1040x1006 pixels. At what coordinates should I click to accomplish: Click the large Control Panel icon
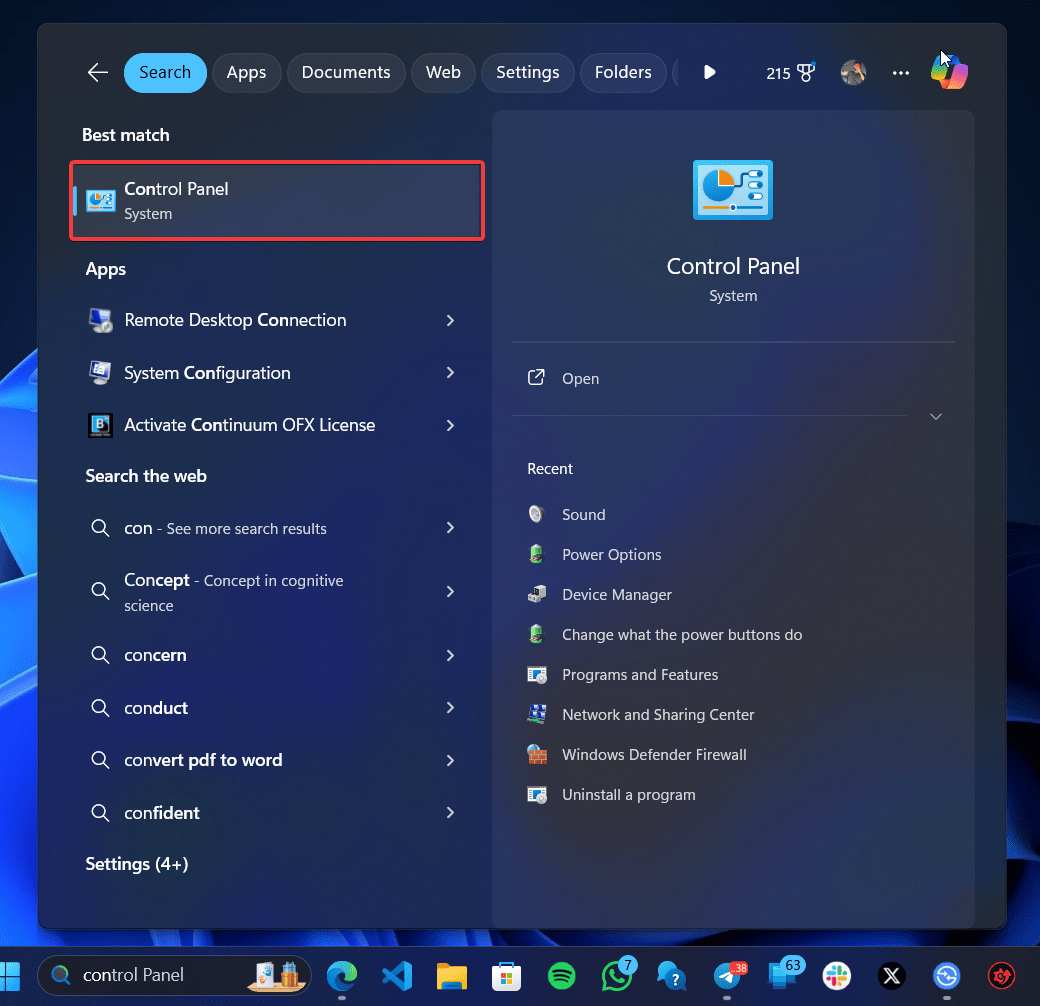[x=732, y=190]
